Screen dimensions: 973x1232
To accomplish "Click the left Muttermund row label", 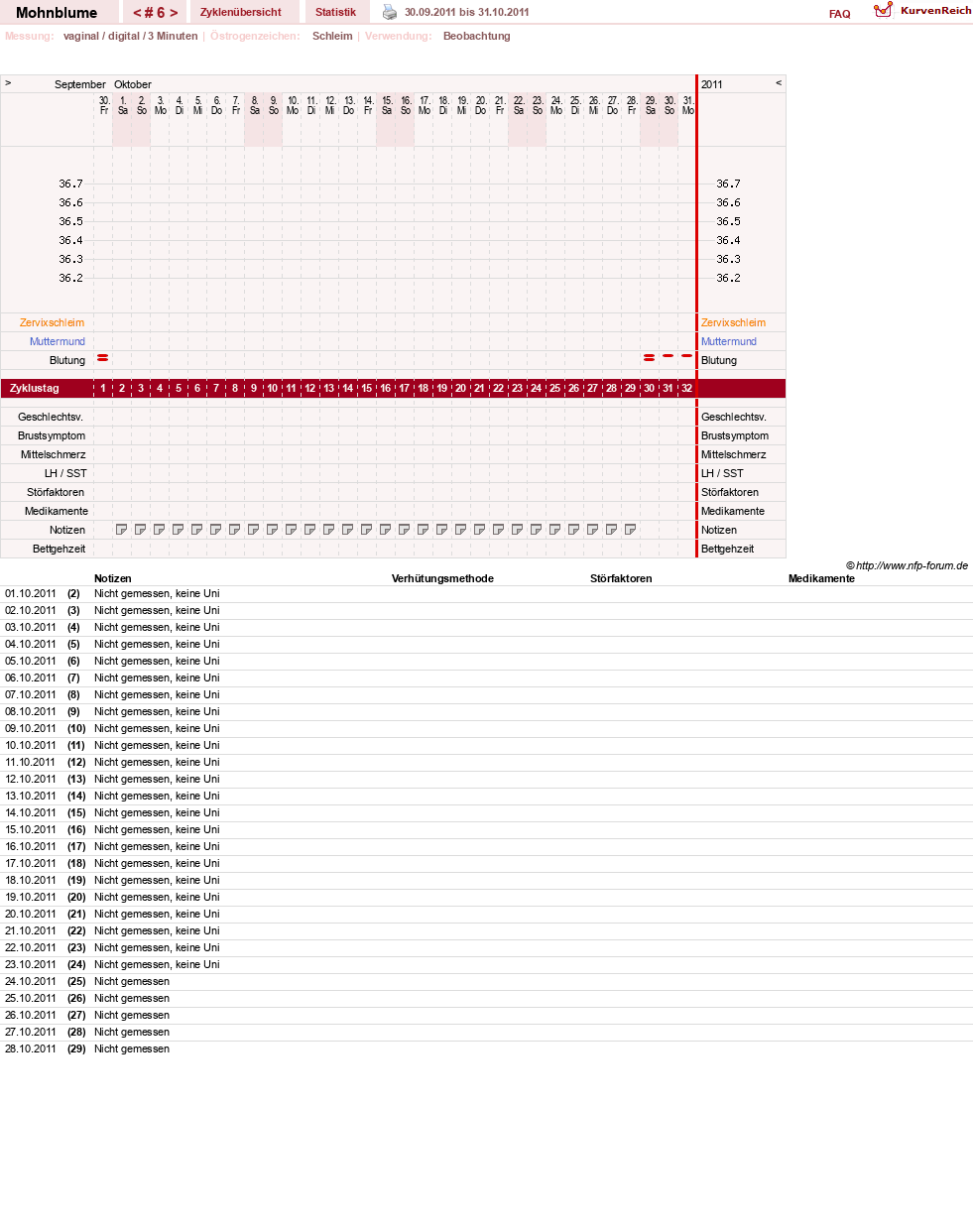I will coord(58,341).
